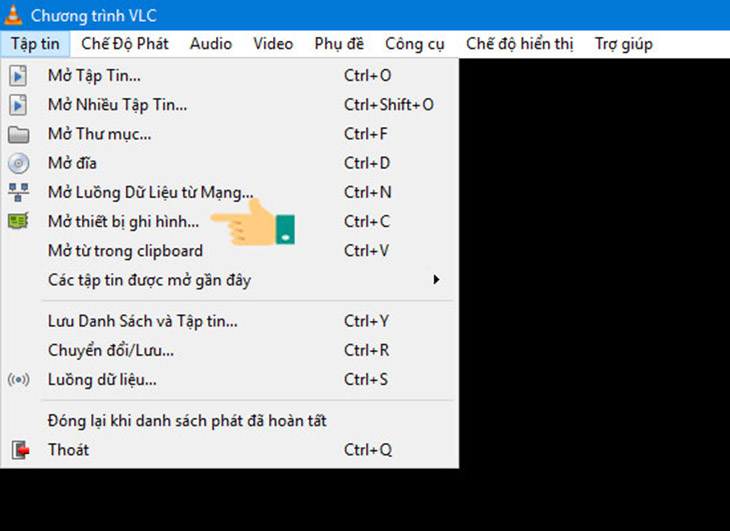Click the folder icon beside Mở Thư mục
This screenshot has height=531, width=730.
coord(19,134)
